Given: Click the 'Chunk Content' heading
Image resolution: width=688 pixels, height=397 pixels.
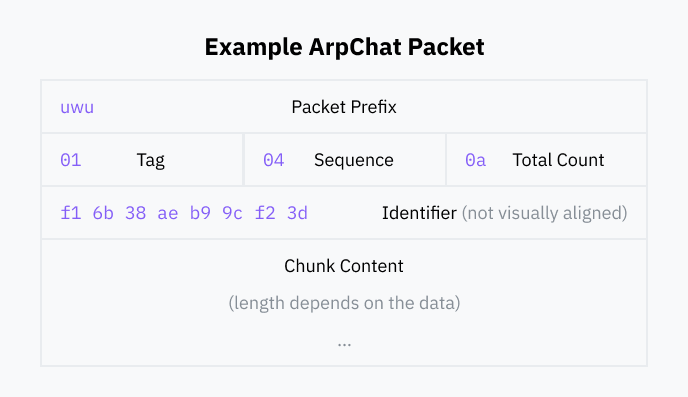Looking at the screenshot, I should pyautogui.click(x=344, y=266).
